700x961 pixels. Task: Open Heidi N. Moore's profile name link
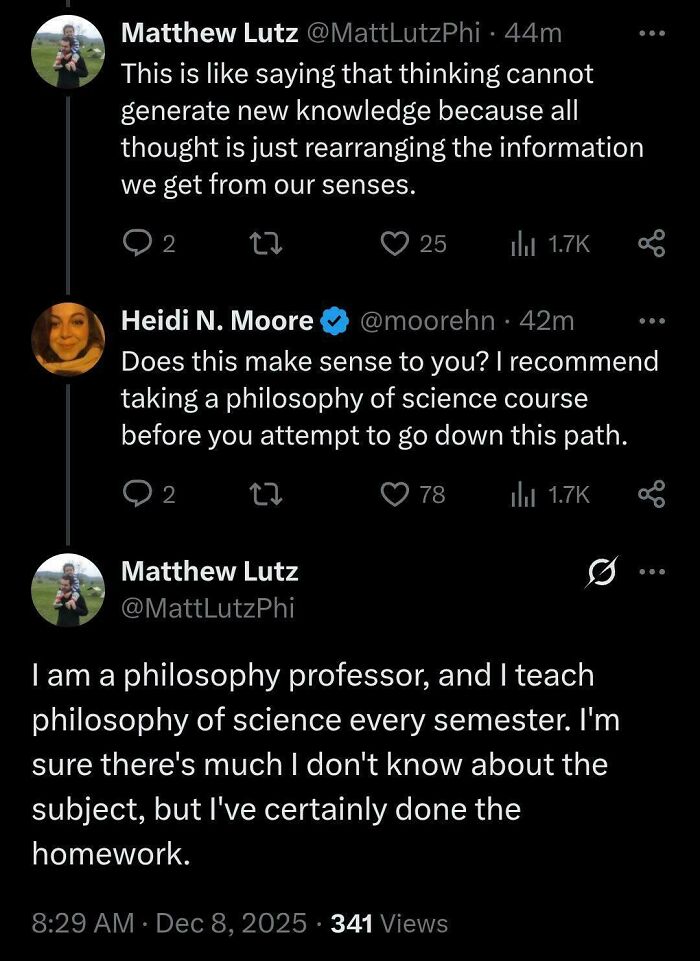click(216, 321)
